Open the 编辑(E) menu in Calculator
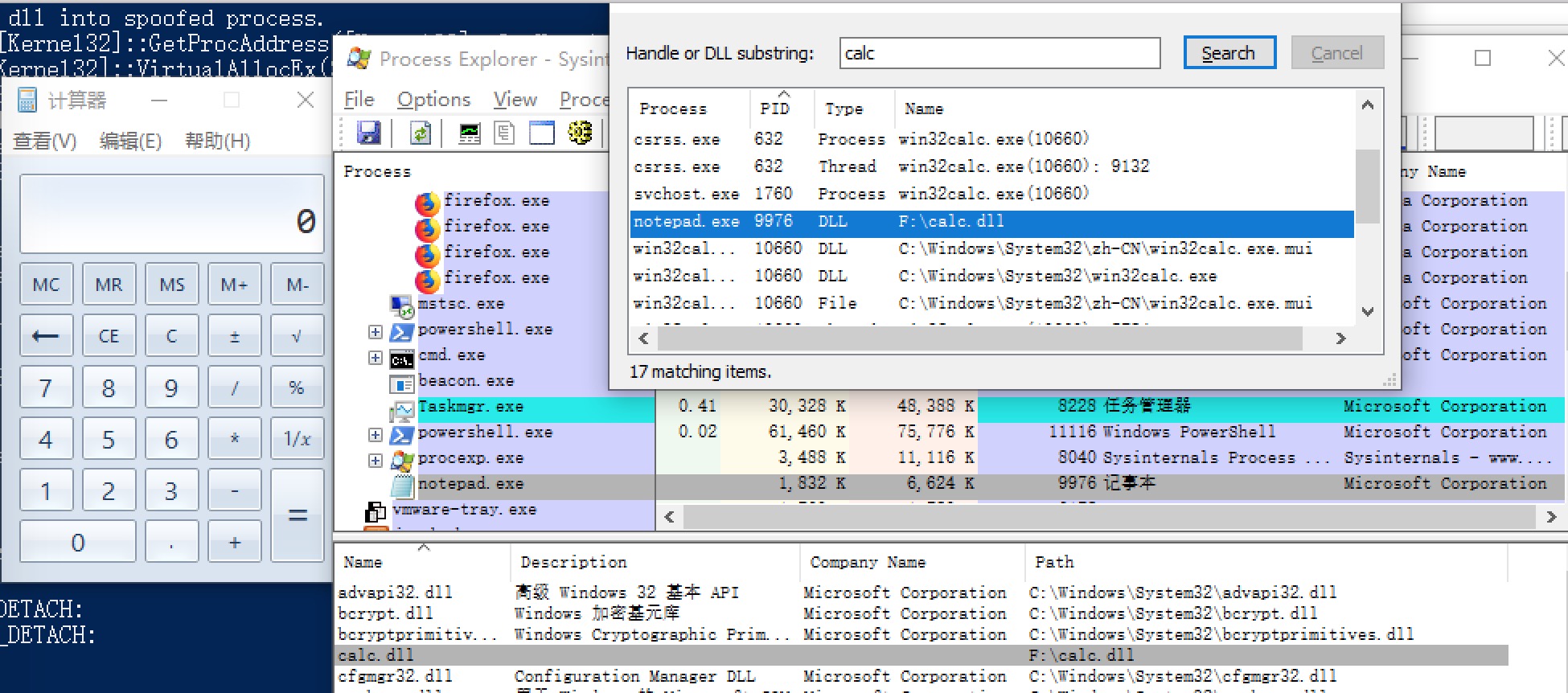This screenshot has height=693, width=1568. 130,141
